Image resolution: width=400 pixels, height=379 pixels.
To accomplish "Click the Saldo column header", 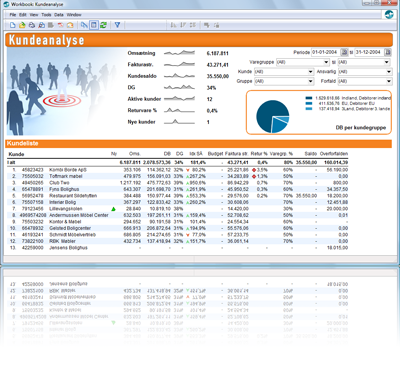I will [x=310, y=154].
